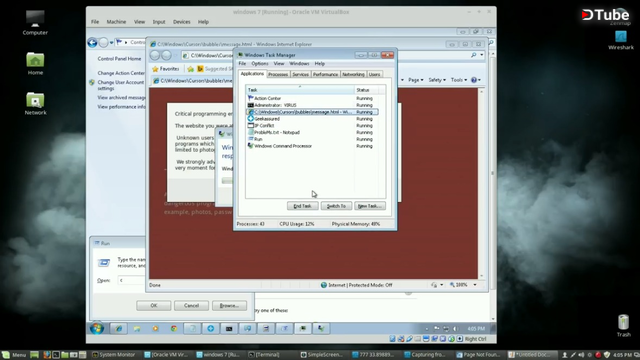Click the Windows 7 network tray icon
640x360 pixels.
point(446,329)
